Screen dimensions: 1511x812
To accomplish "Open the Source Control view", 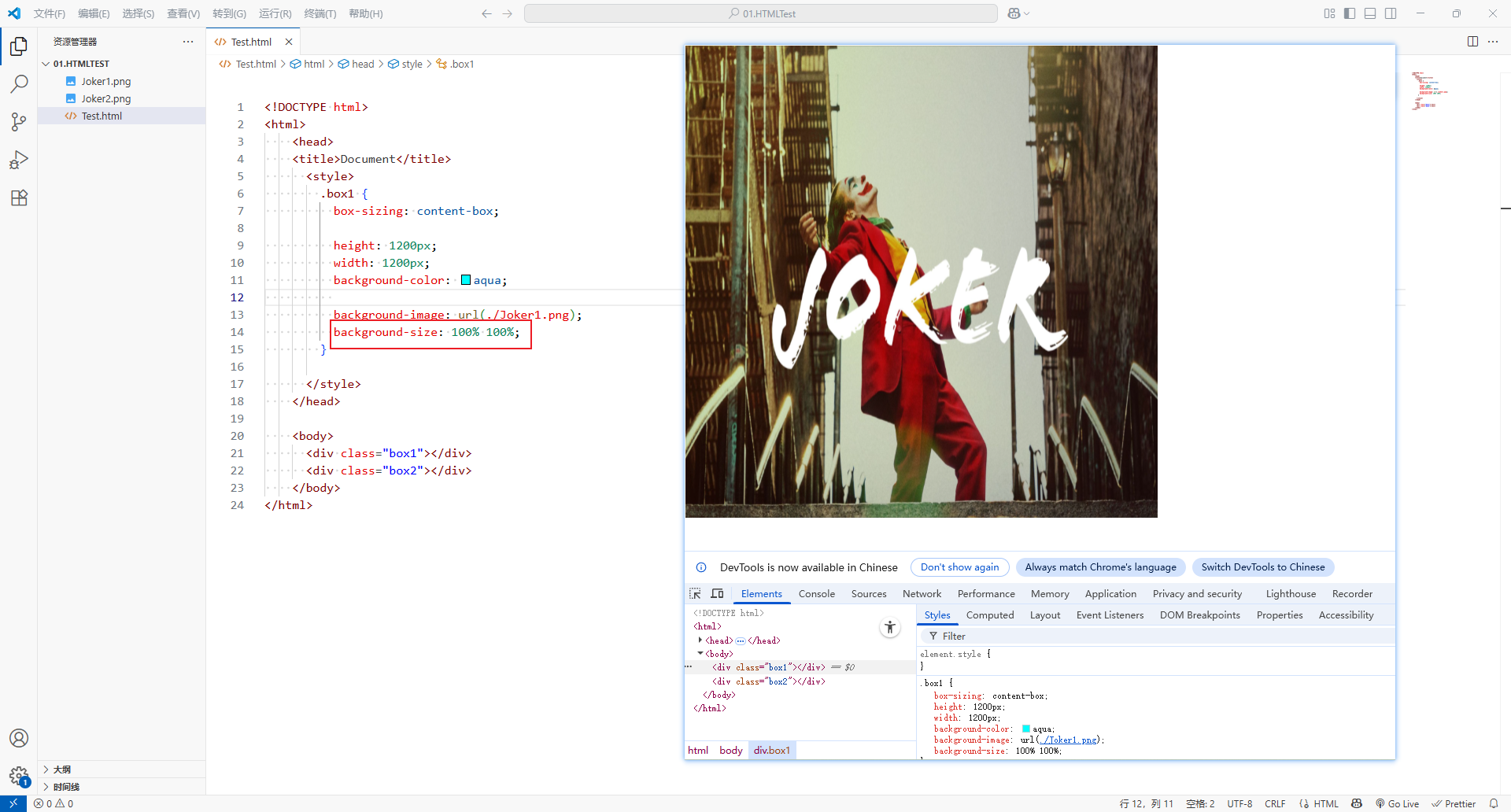I will point(19,122).
